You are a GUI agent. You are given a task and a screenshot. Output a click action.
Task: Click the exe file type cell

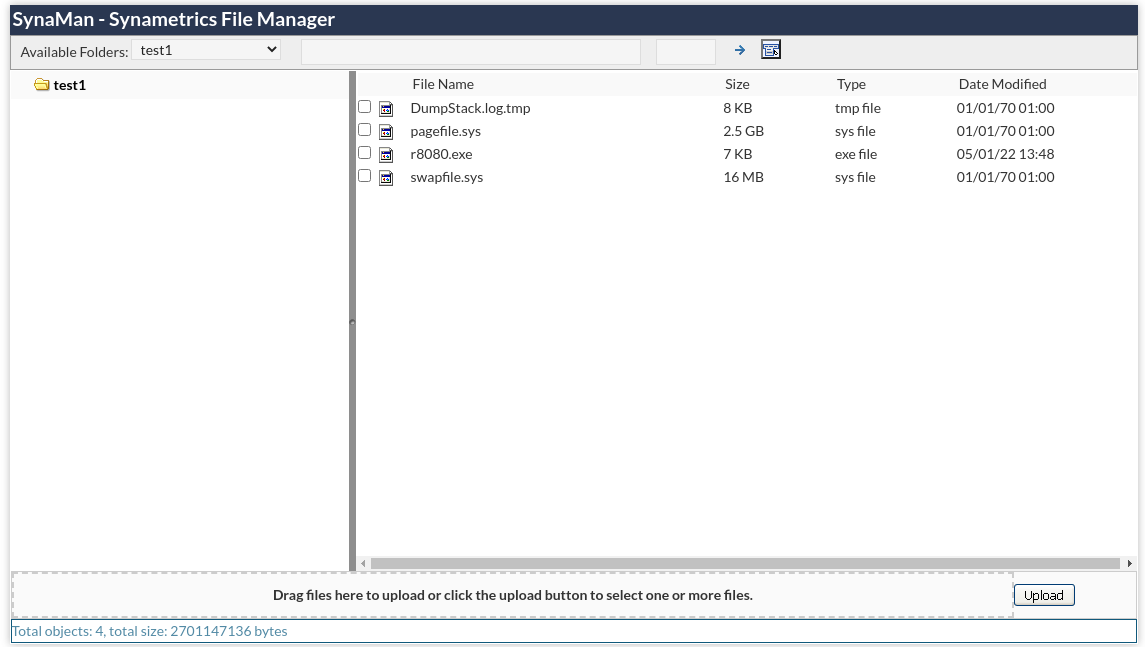856,154
